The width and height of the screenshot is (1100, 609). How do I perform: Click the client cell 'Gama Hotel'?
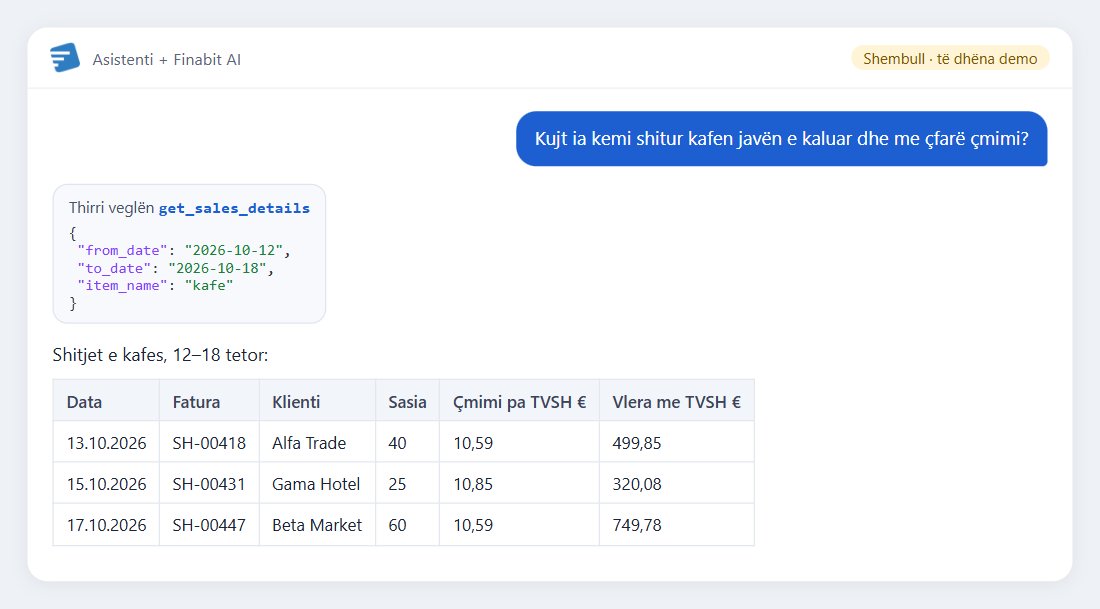pyautogui.click(x=318, y=484)
